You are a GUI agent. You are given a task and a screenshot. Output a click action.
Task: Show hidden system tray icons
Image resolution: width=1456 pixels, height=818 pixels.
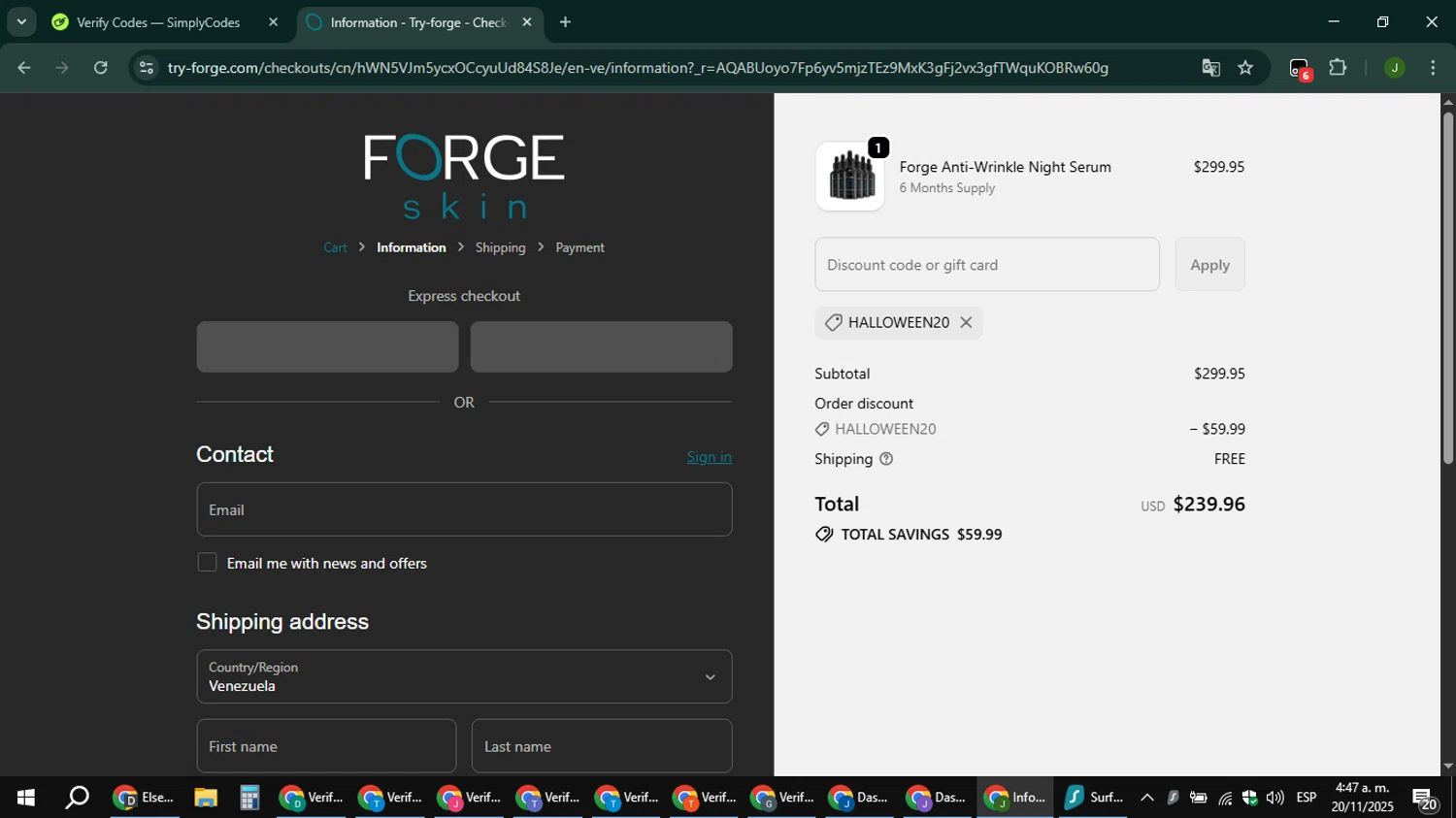[1146, 798]
